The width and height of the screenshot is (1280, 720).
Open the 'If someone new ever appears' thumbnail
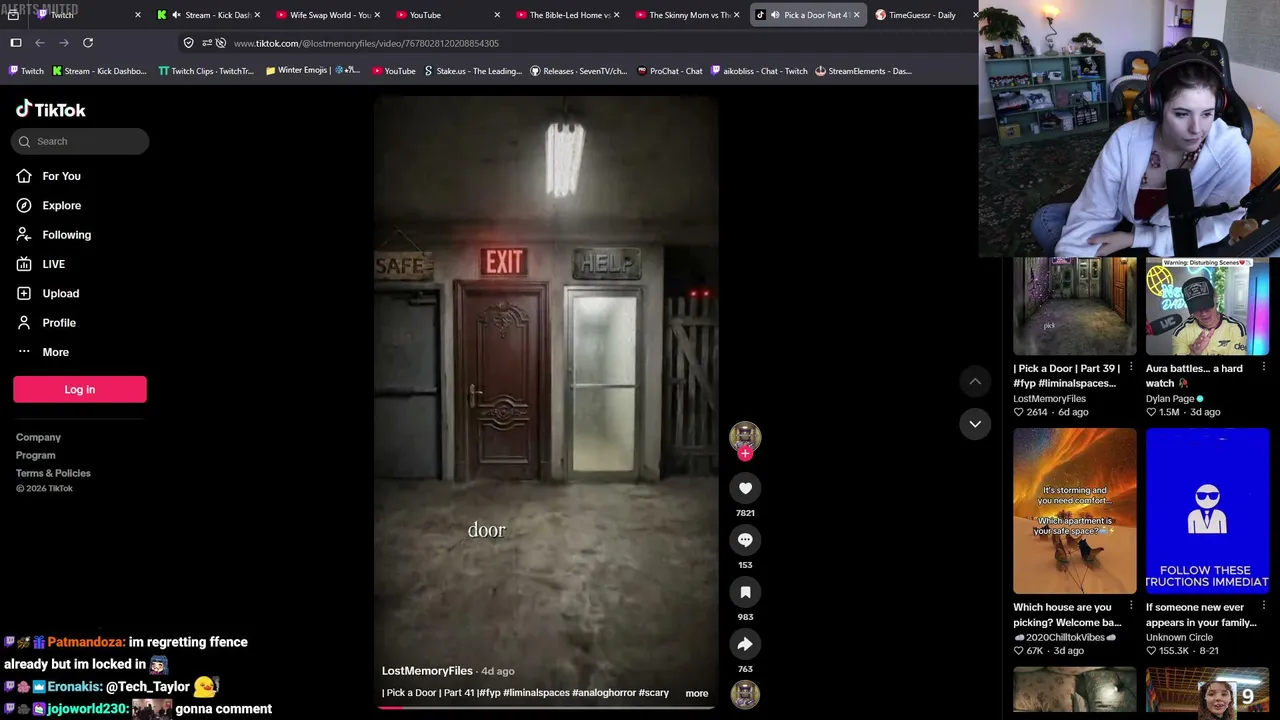(1207, 511)
